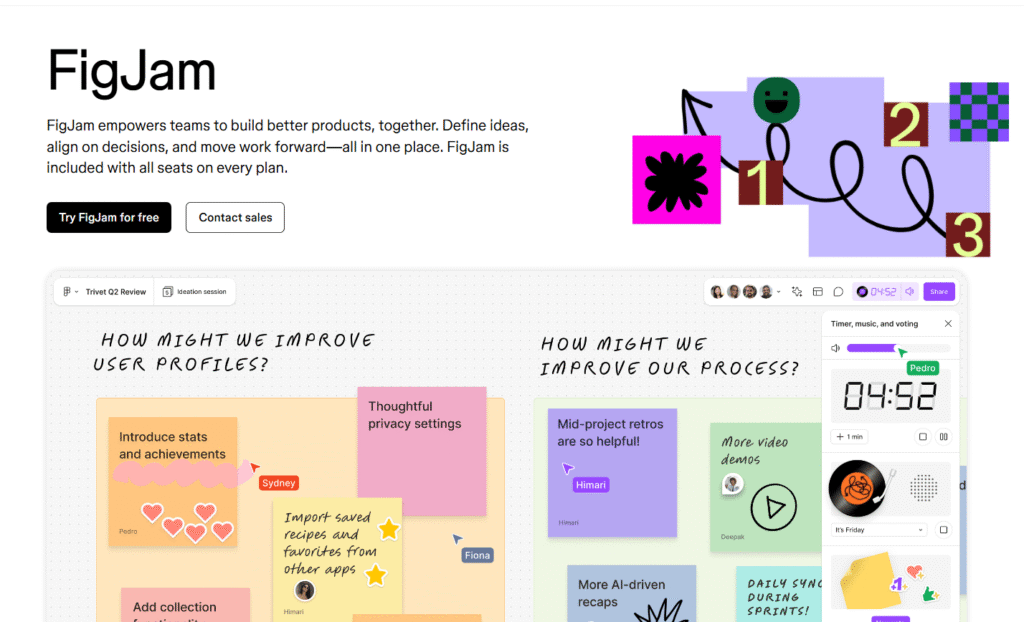This screenshot has height=622, width=1024.
Task: Click the Trivet Q2 Review file title
Action: point(115,292)
